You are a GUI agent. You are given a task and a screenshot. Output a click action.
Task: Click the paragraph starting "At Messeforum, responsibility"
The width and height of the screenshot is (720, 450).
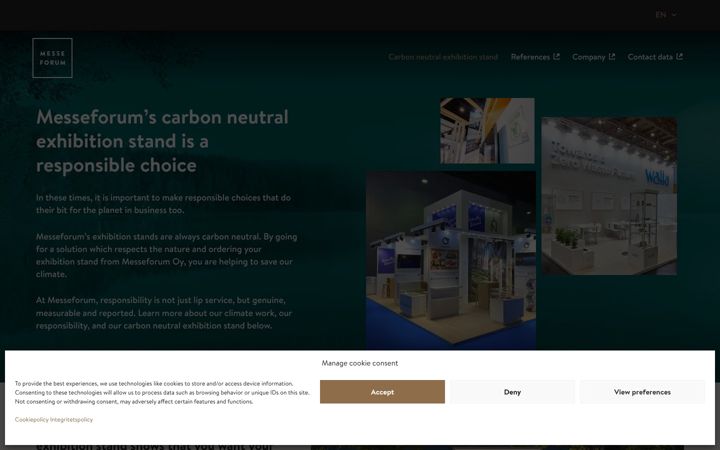point(164,313)
